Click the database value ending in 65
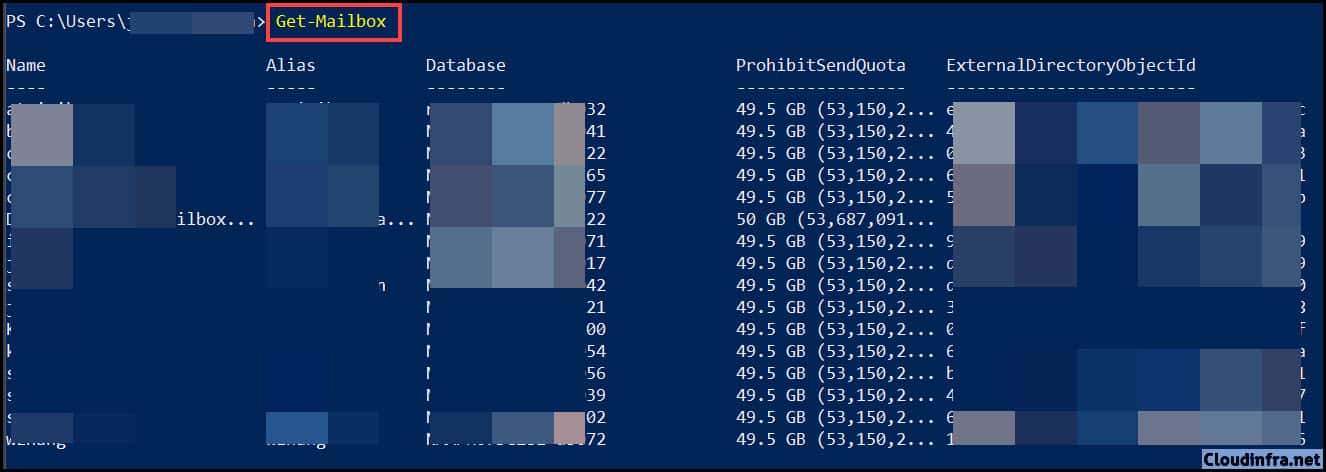1326x472 pixels. coord(516,175)
